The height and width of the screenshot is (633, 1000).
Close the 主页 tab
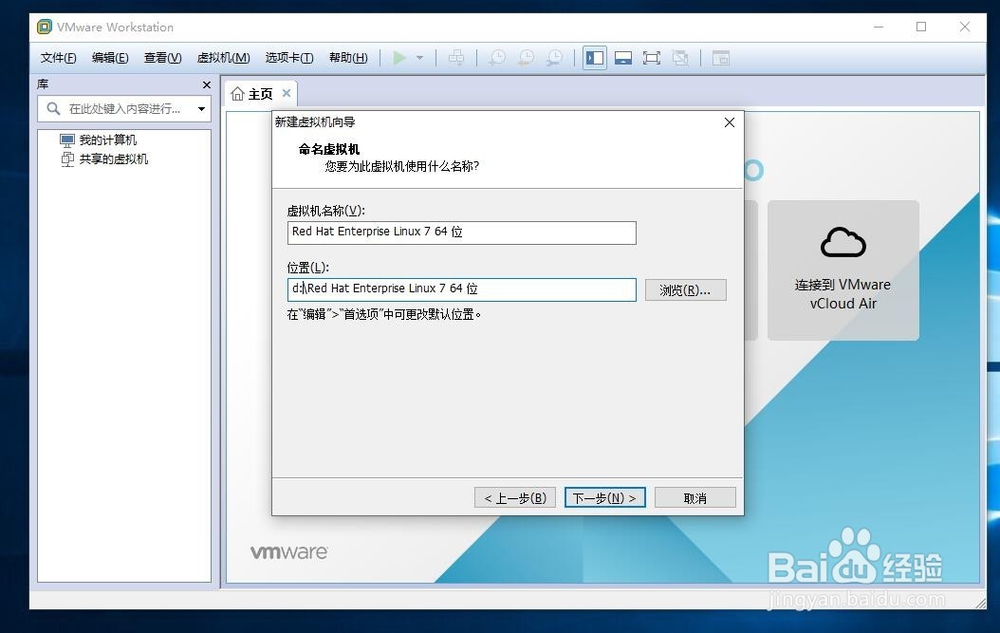coord(286,93)
